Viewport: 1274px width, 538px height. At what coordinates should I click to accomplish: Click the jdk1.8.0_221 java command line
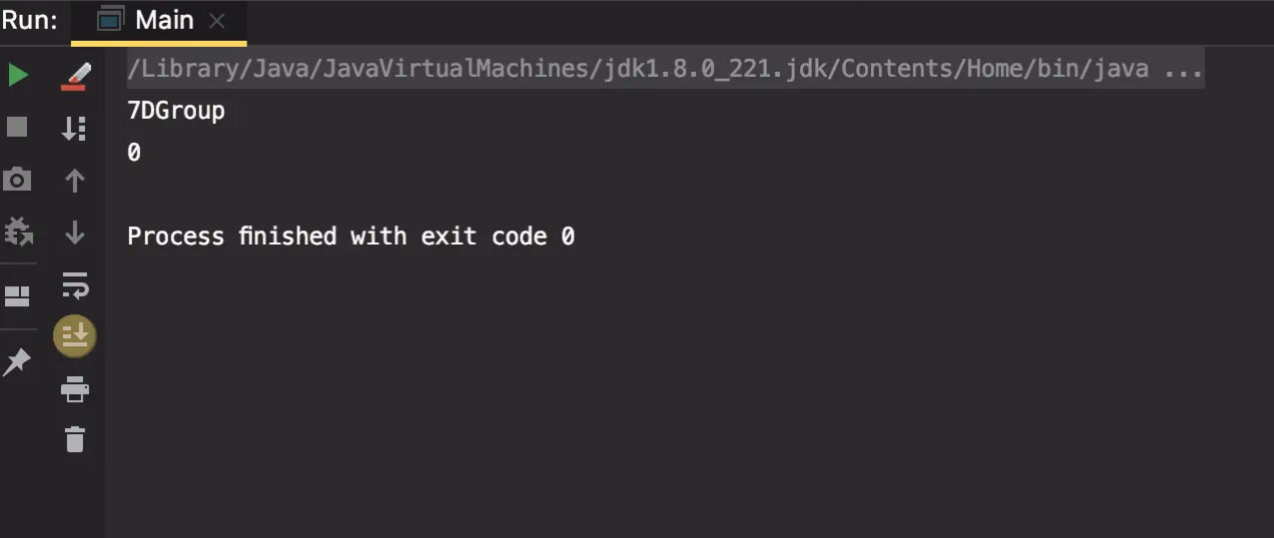665,70
